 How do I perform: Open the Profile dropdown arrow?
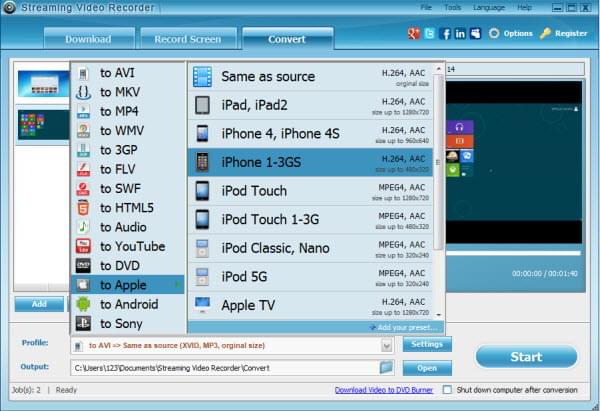click(386, 346)
